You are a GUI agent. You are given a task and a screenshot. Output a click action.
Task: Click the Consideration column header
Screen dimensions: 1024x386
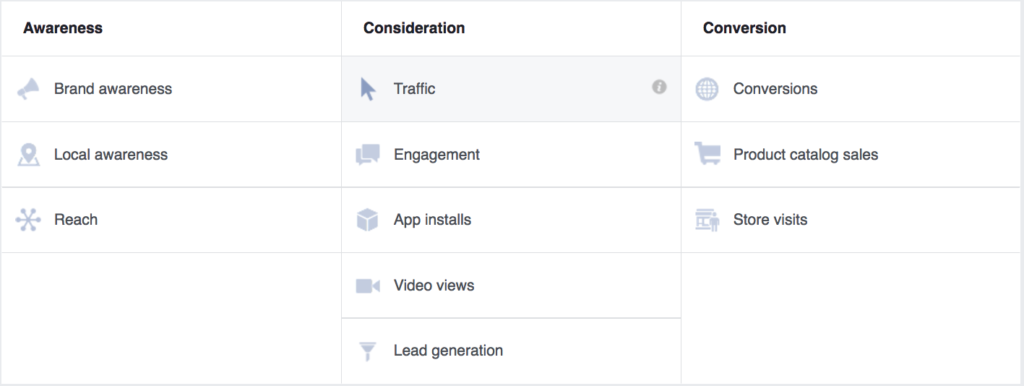(x=414, y=28)
